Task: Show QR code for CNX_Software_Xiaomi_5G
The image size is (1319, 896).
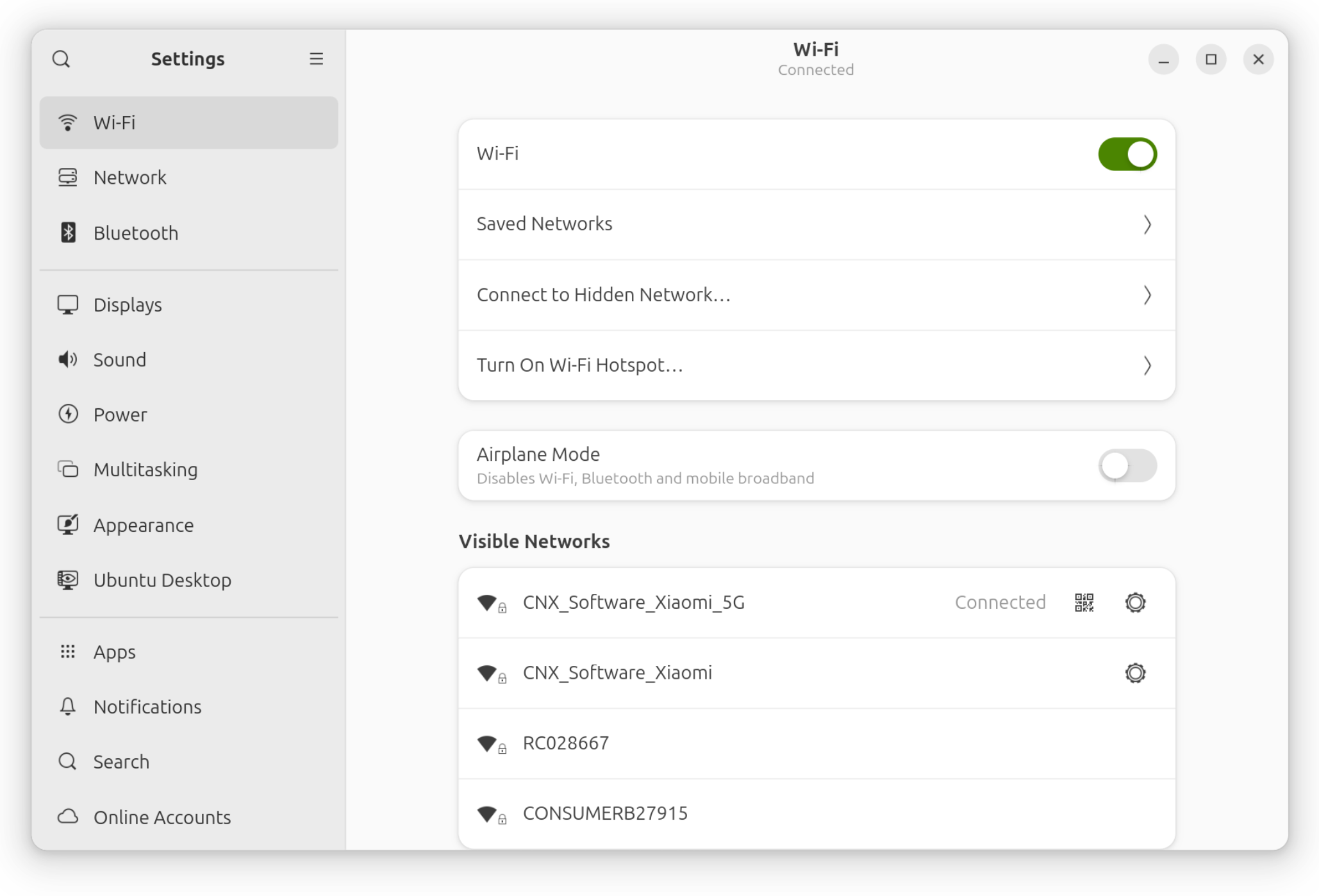Action: click(1084, 602)
